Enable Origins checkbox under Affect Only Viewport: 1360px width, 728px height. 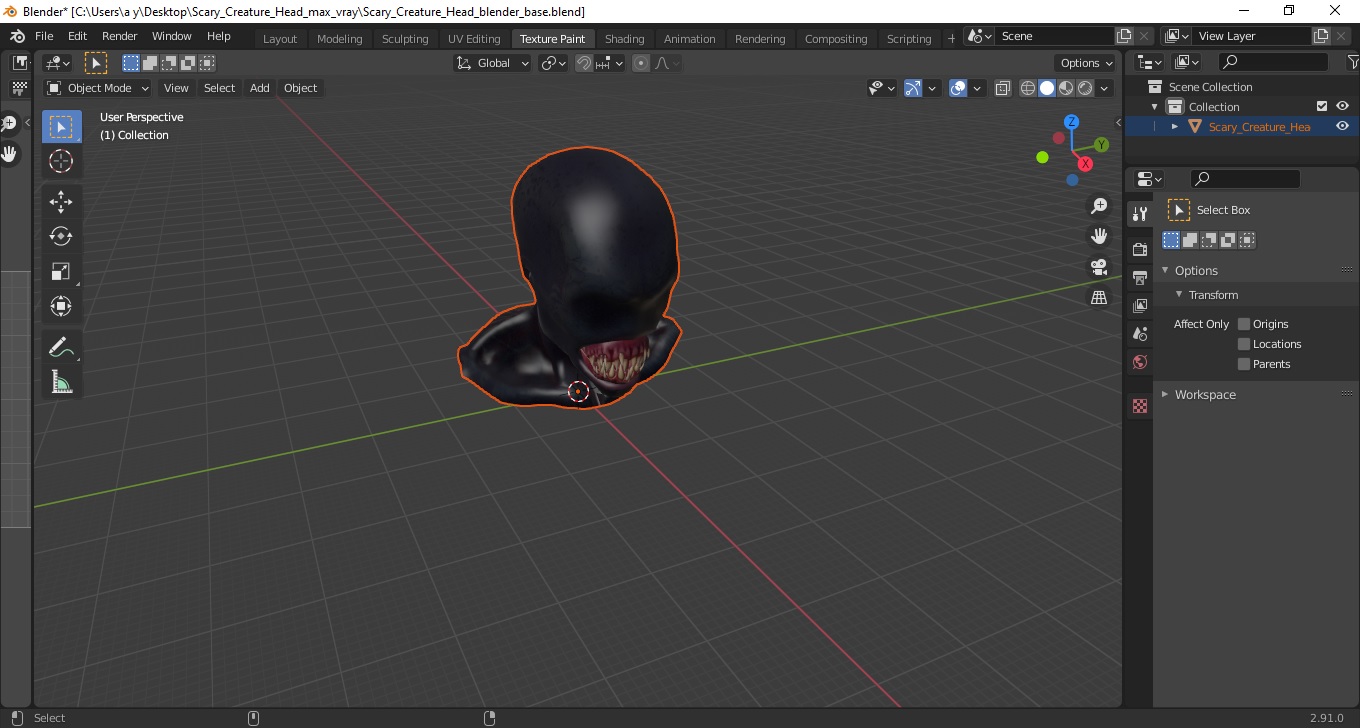point(1244,324)
